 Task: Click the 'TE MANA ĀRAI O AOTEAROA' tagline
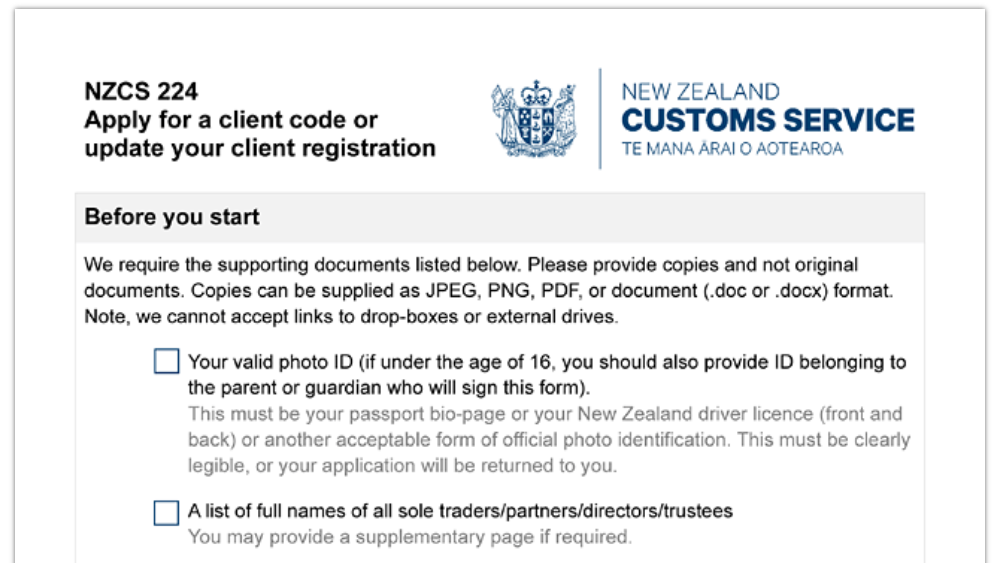pyautogui.click(x=732, y=149)
